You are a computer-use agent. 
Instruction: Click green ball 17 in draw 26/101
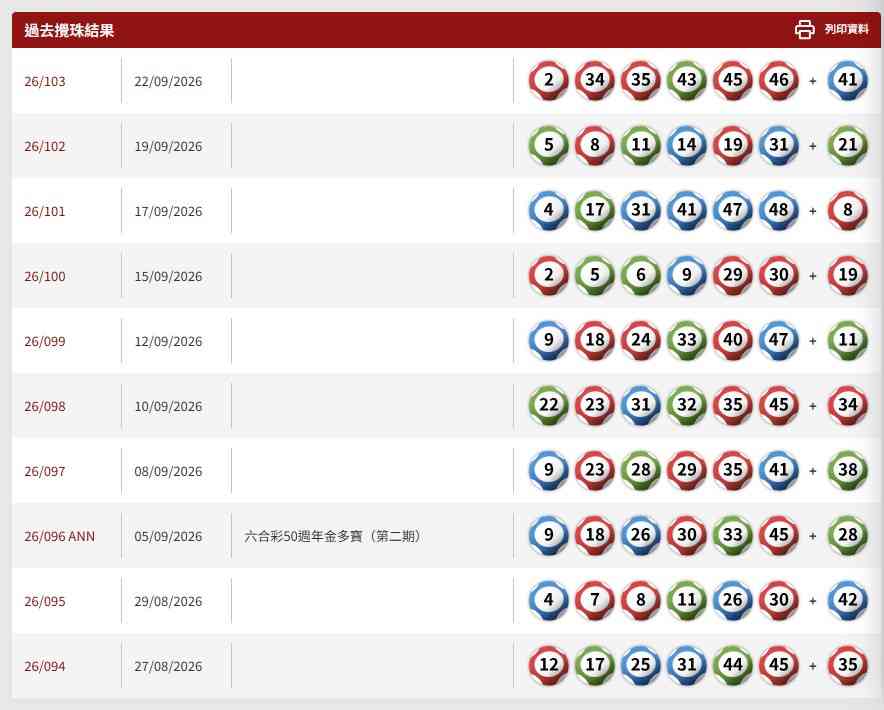pos(594,210)
